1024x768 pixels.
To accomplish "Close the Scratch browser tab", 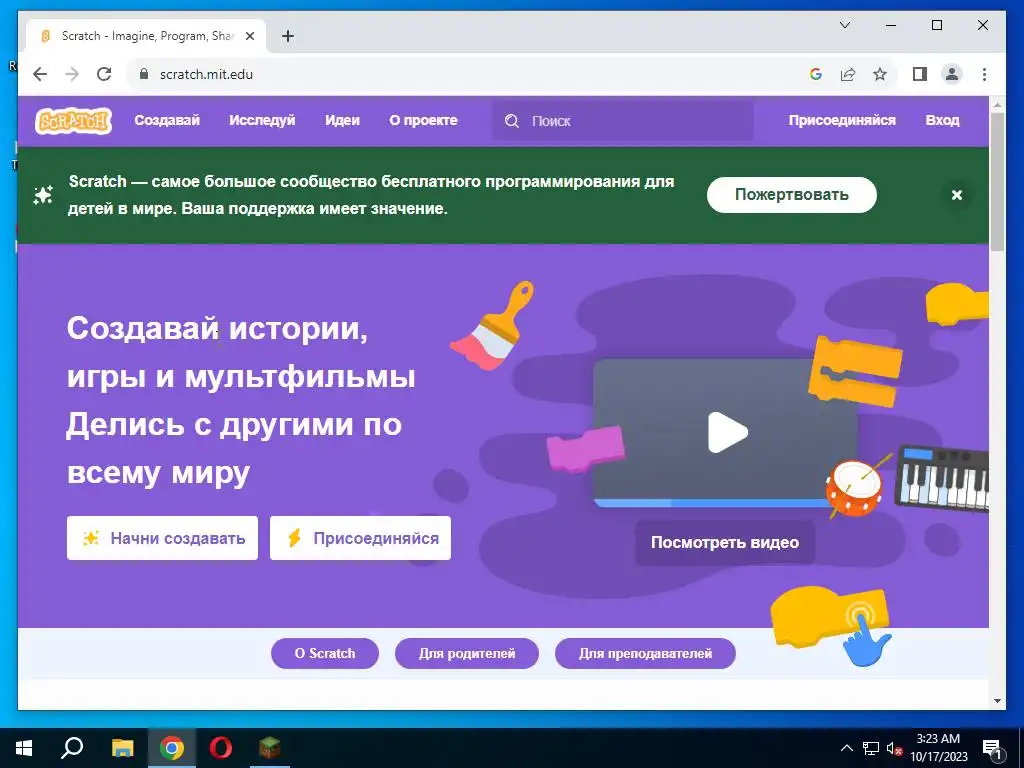I will [249, 36].
